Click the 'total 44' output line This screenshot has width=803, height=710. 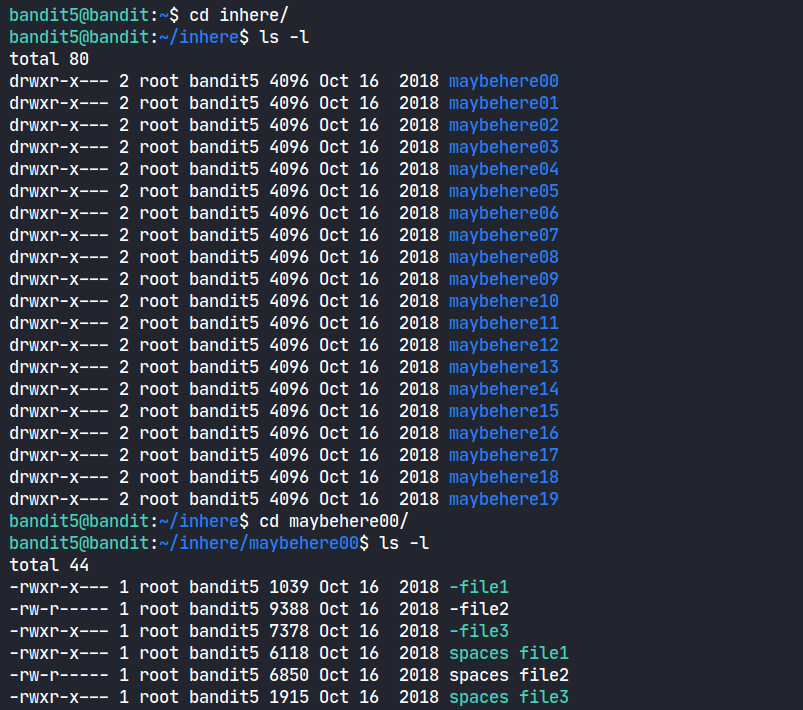click(x=49, y=565)
